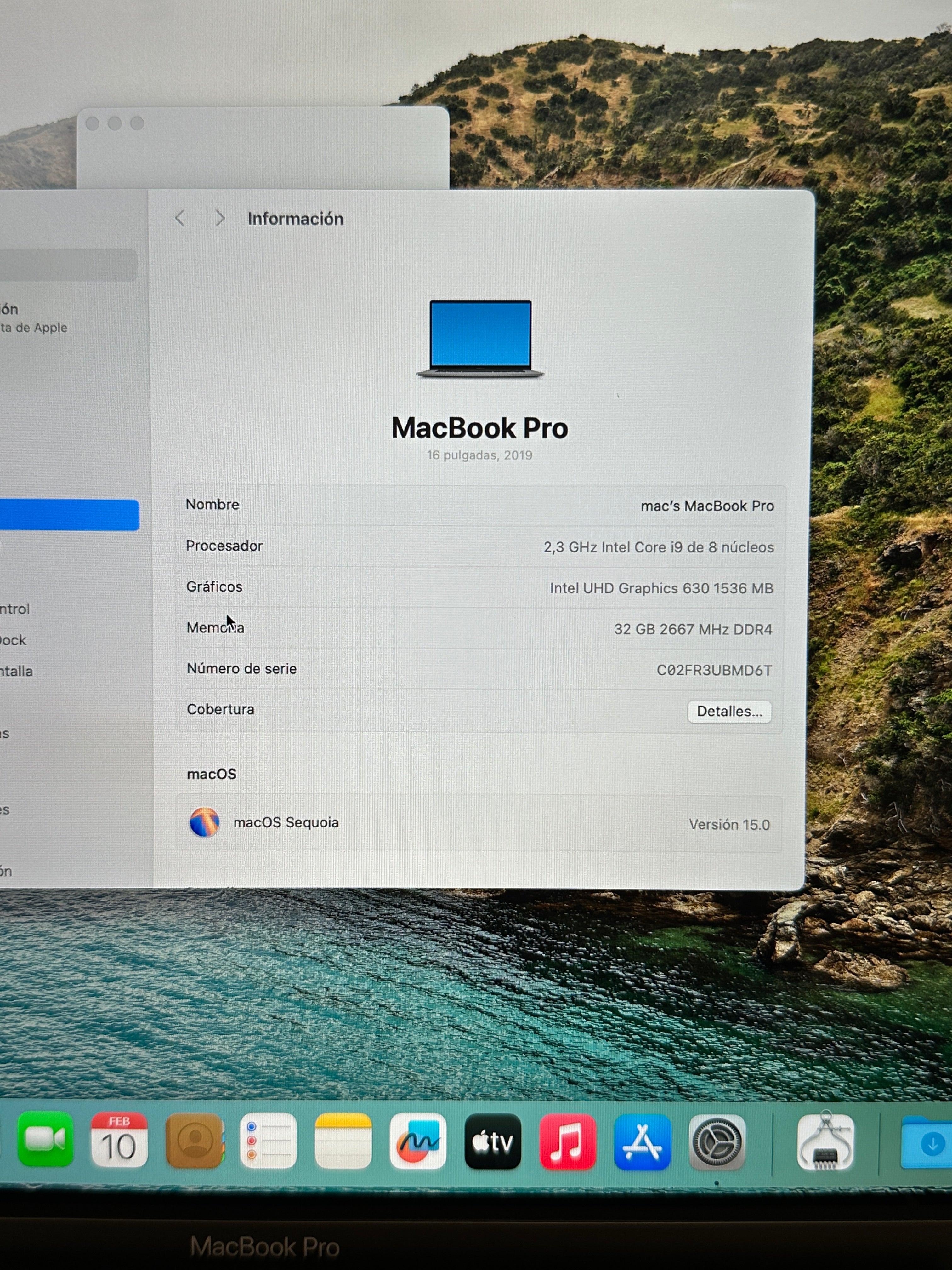
Task: Open System Settings gear in Dock
Action: [x=717, y=1142]
